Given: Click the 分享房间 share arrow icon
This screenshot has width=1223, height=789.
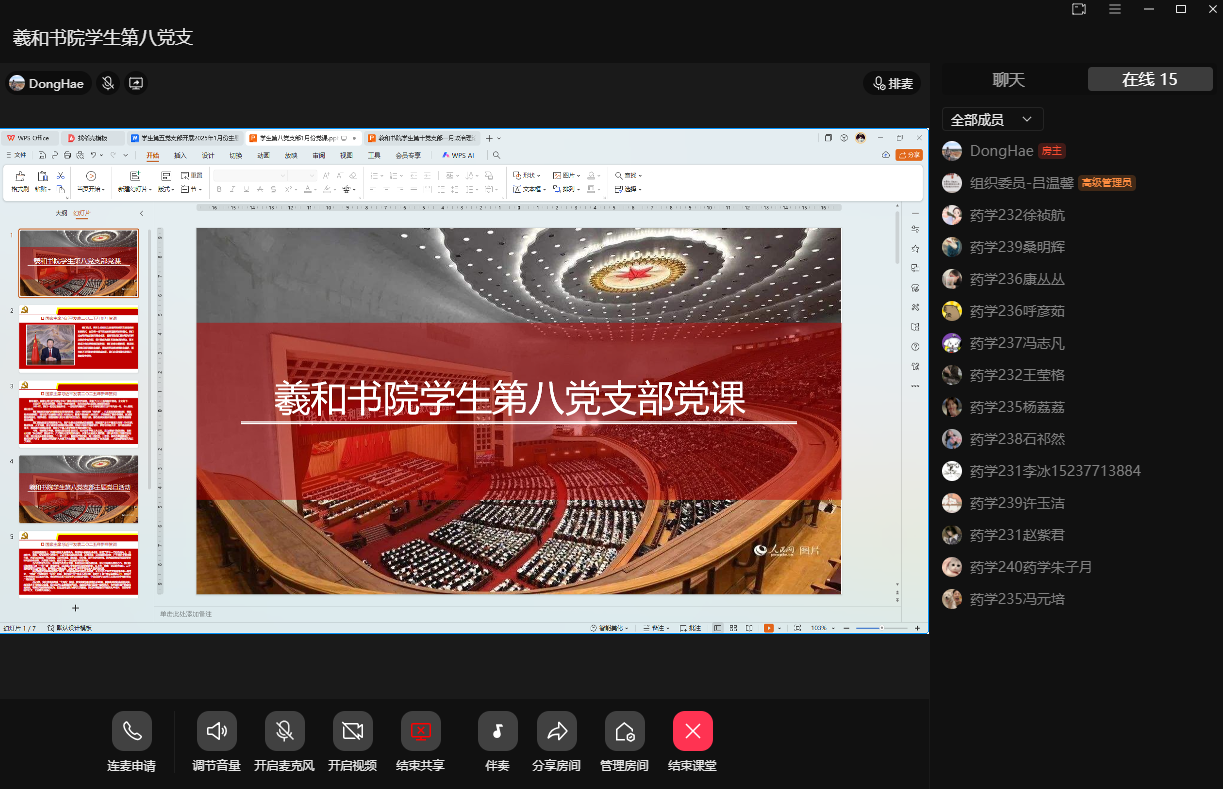Looking at the screenshot, I should [x=557, y=731].
